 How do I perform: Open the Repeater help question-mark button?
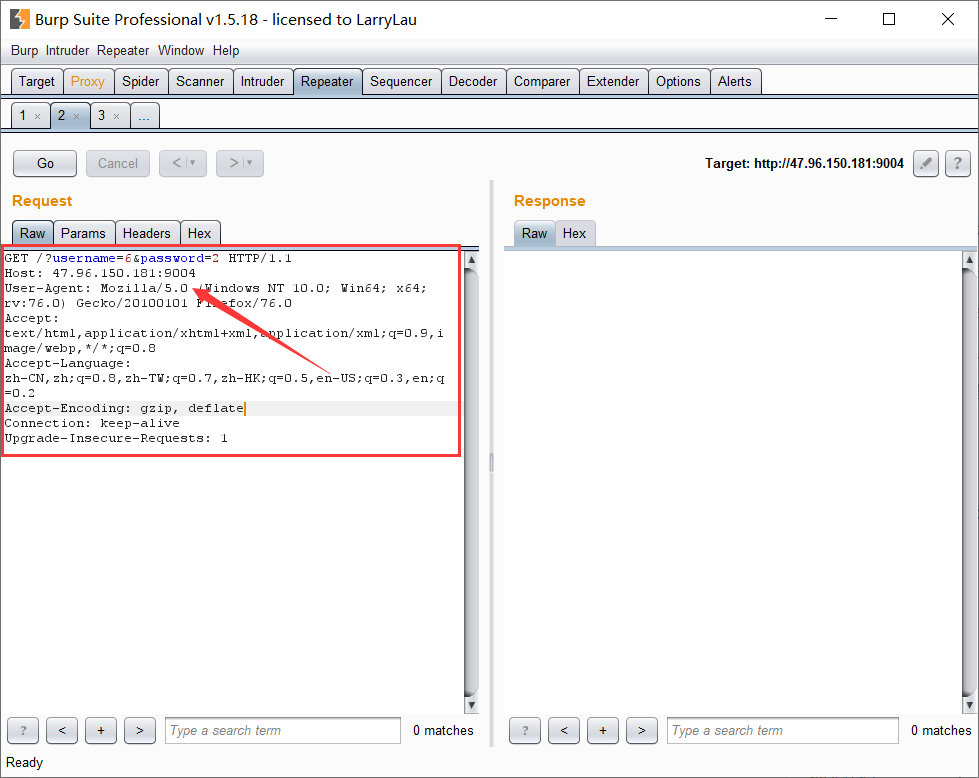pos(958,164)
